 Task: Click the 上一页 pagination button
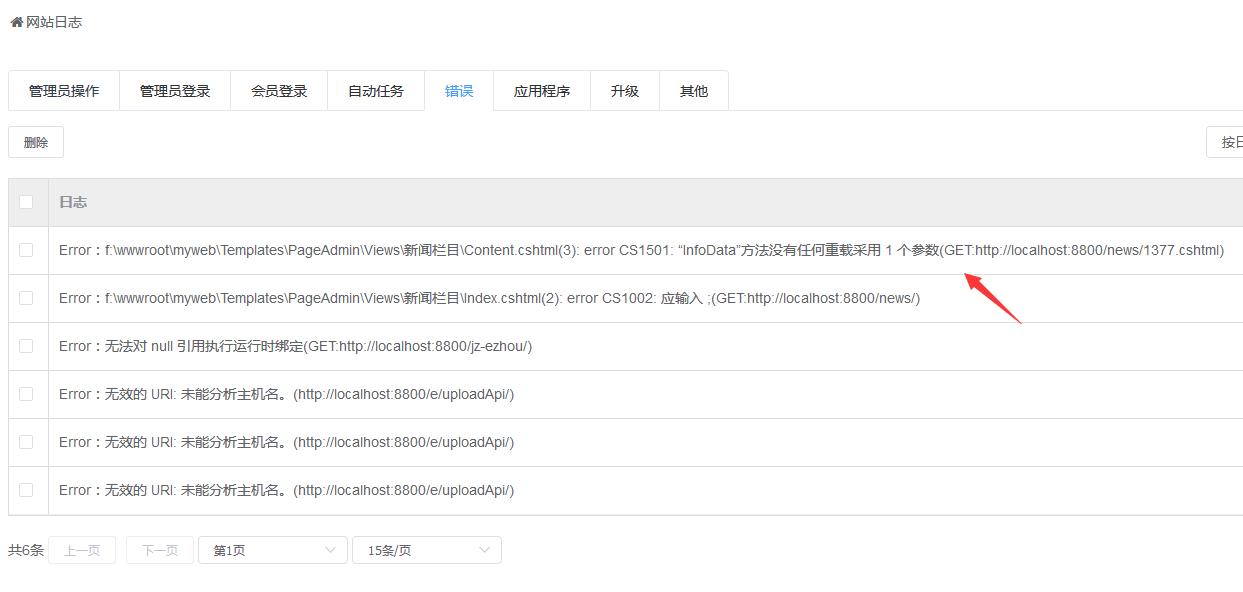tap(81, 549)
